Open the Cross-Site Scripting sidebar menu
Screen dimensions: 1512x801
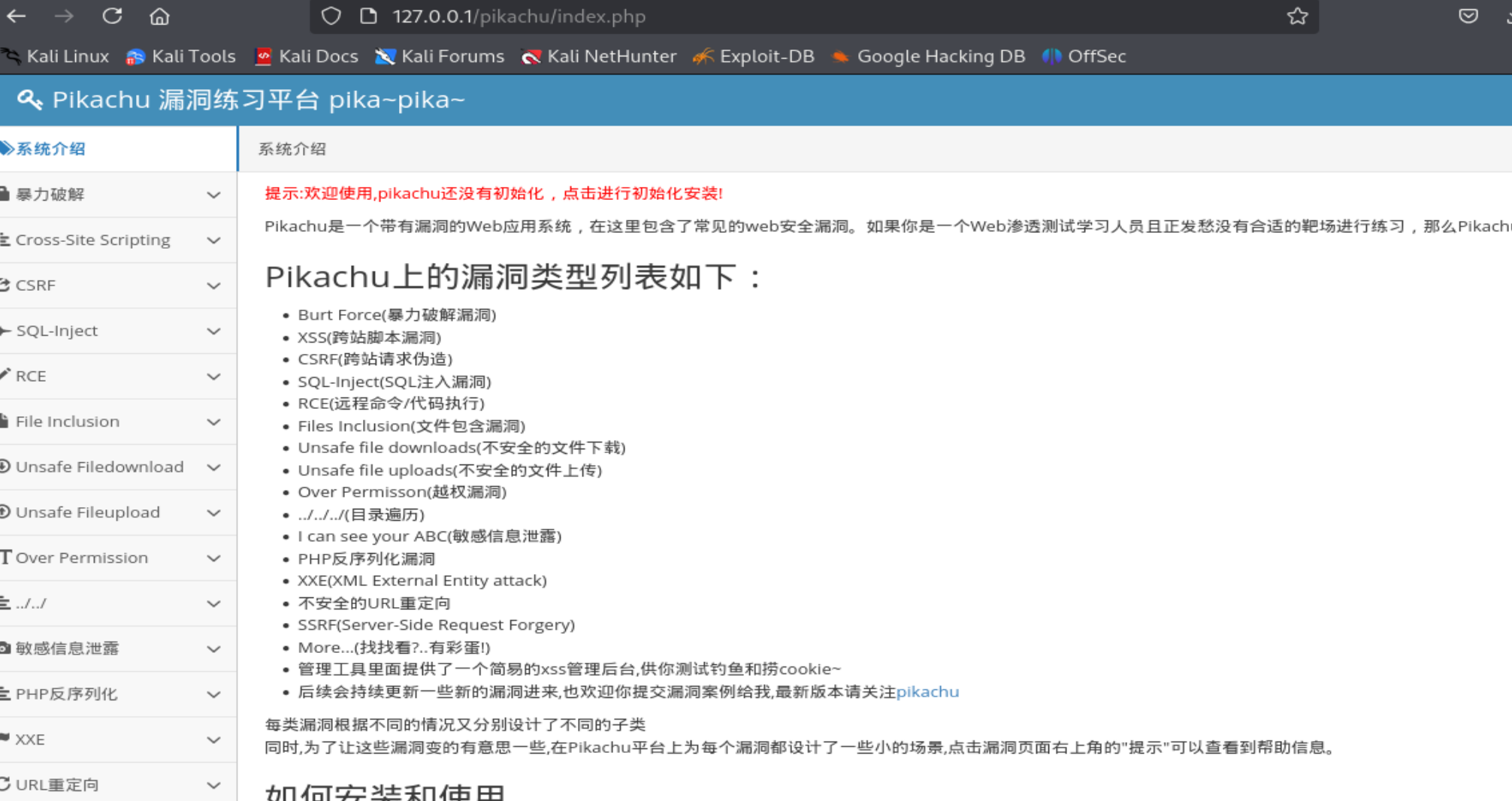click(x=118, y=240)
